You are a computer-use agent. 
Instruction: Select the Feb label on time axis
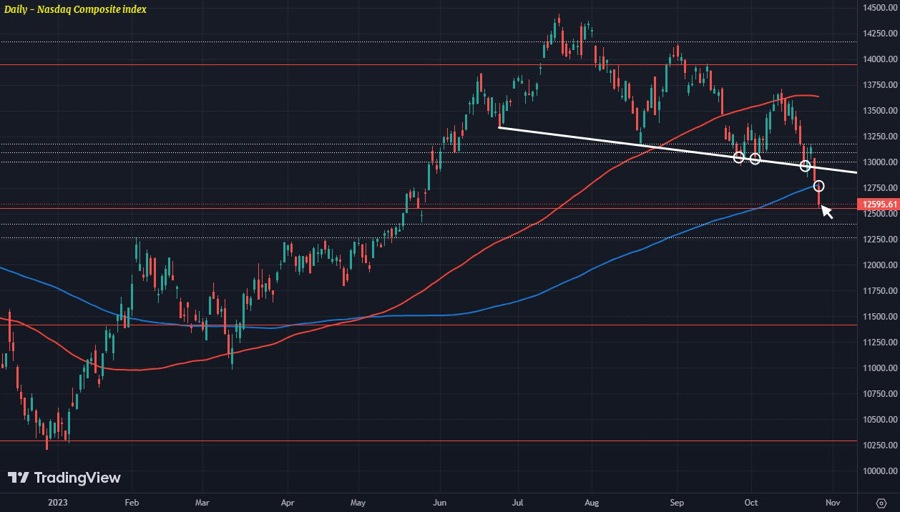pos(131,502)
